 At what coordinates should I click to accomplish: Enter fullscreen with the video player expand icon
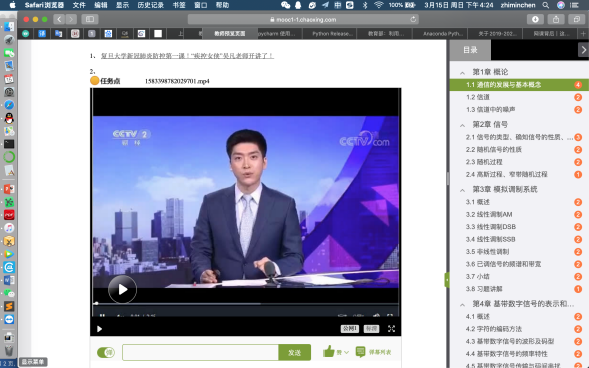(x=391, y=329)
